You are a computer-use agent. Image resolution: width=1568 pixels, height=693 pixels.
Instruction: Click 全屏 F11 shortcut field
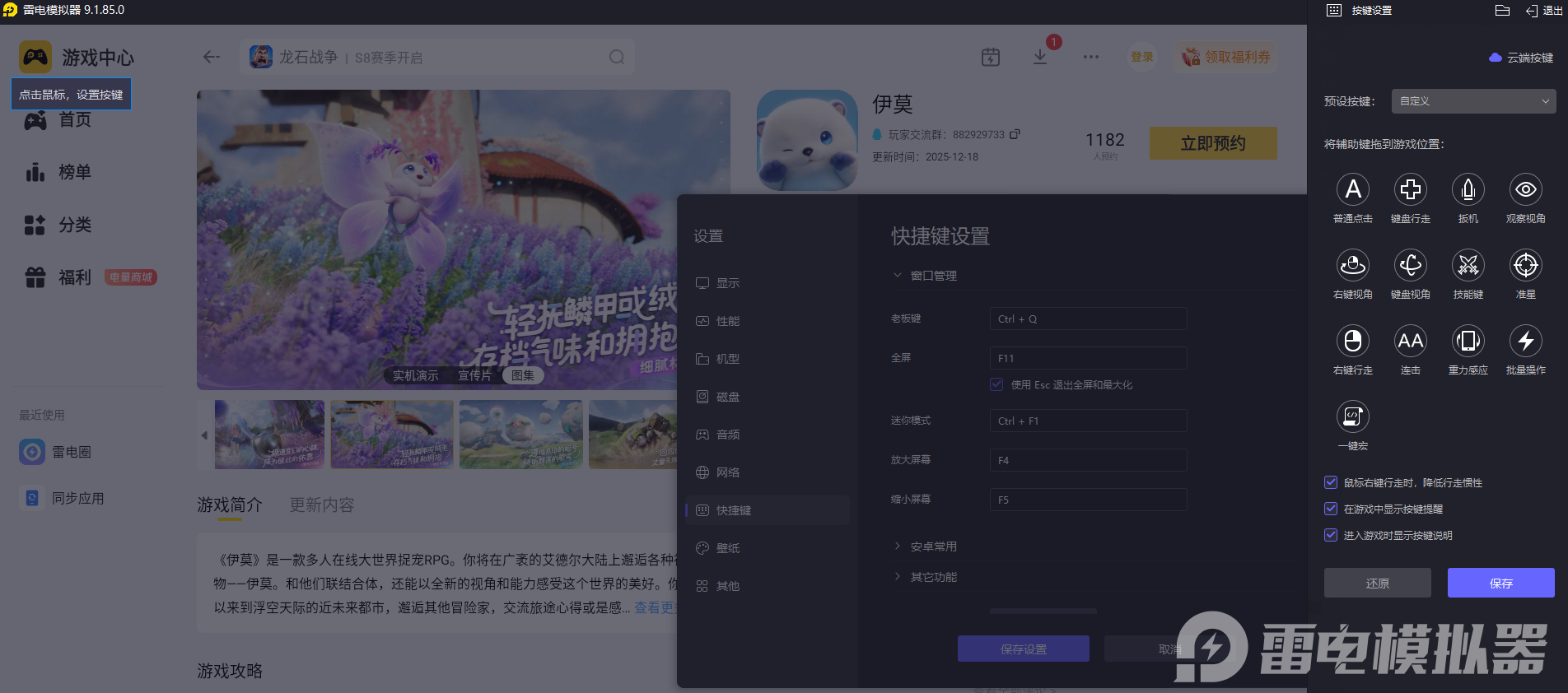1088,358
